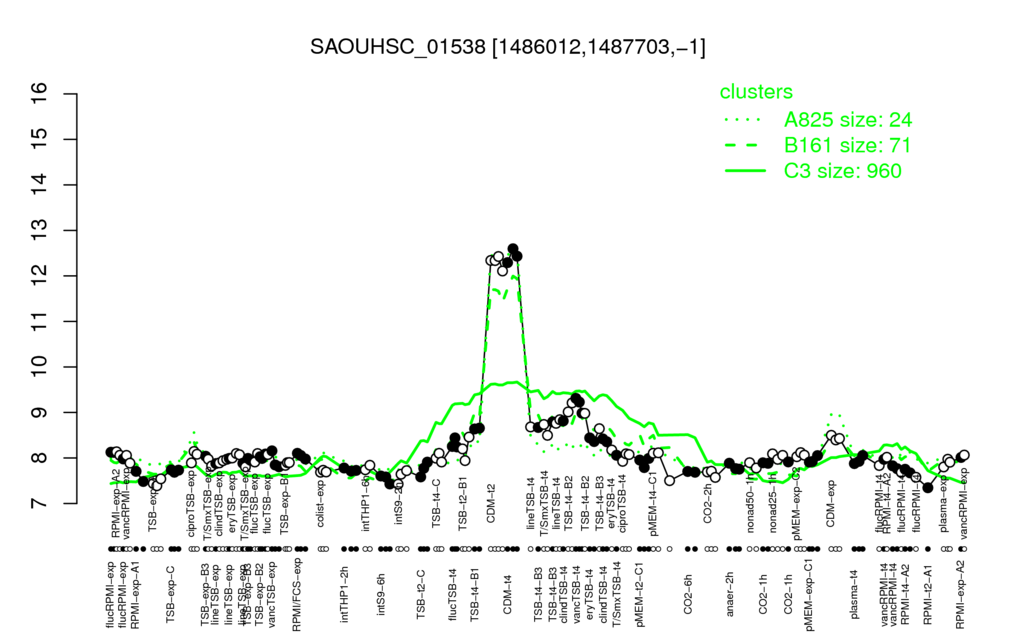Image resolution: width=1024 pixels, height=640 pixels.
Task: Select the 'clusters' legend heading
Action: (756, 92)
